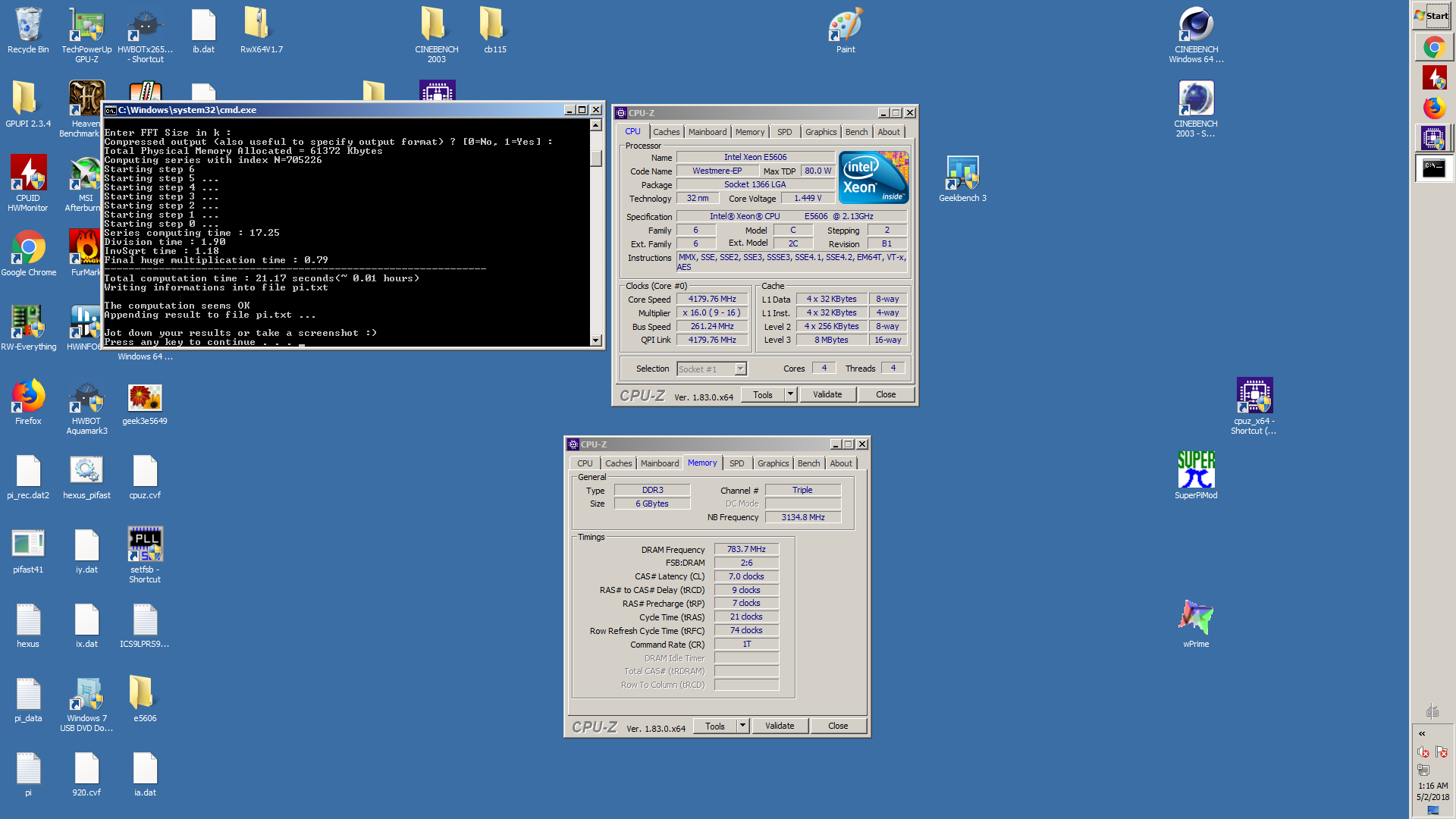Launch Geekbench 3 desktop shortcut

click(962, 179)
